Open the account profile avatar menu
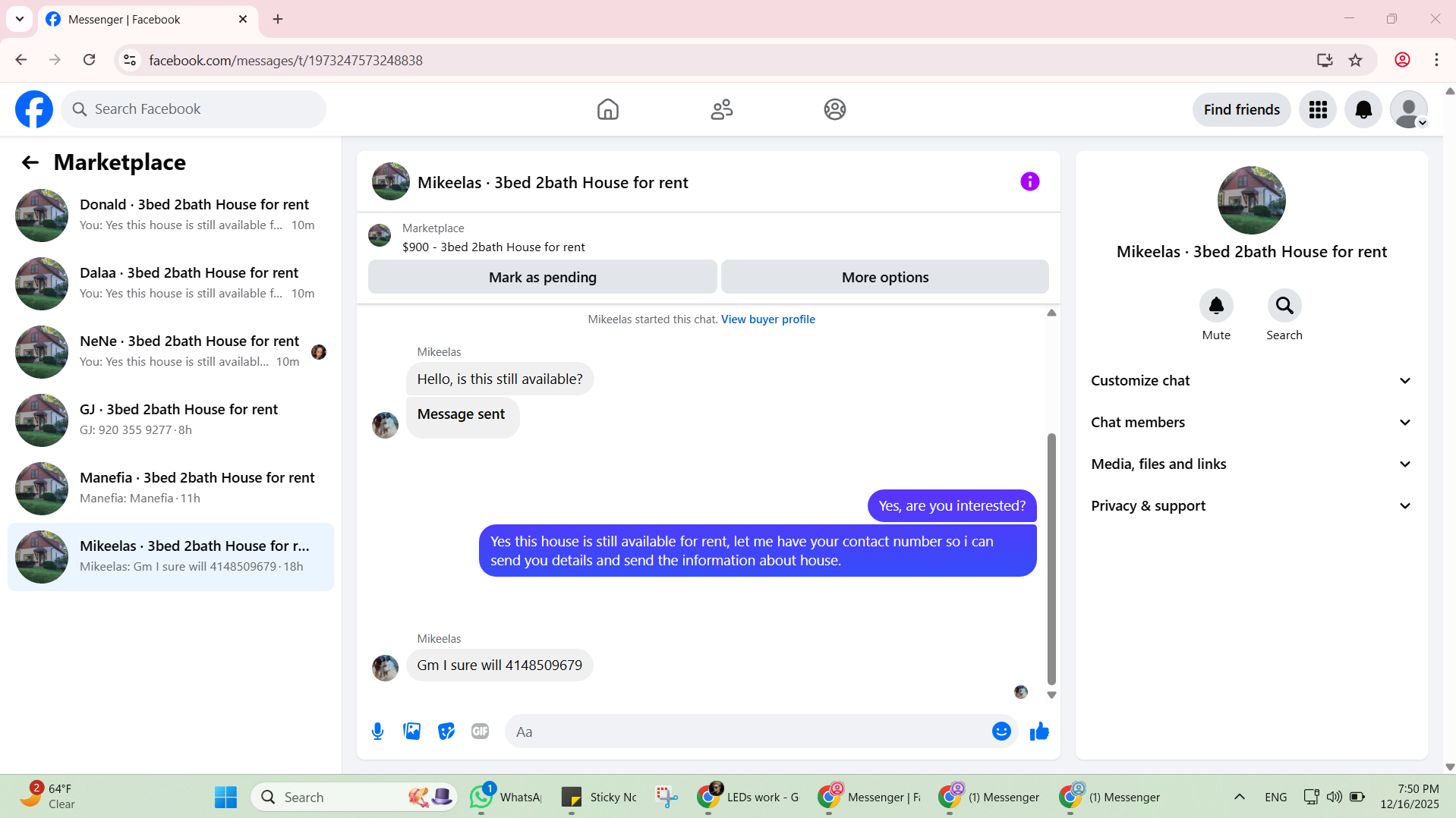 (1409, 110)
